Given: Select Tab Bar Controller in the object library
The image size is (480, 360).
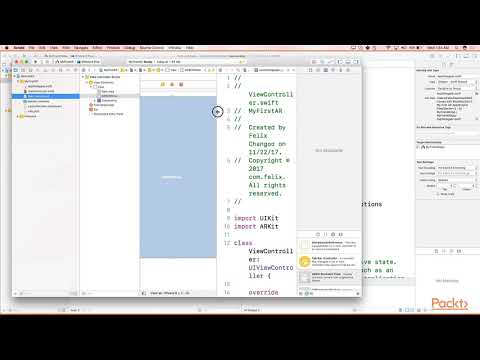Looking at the screenshot, I should [x=328, y=262].
